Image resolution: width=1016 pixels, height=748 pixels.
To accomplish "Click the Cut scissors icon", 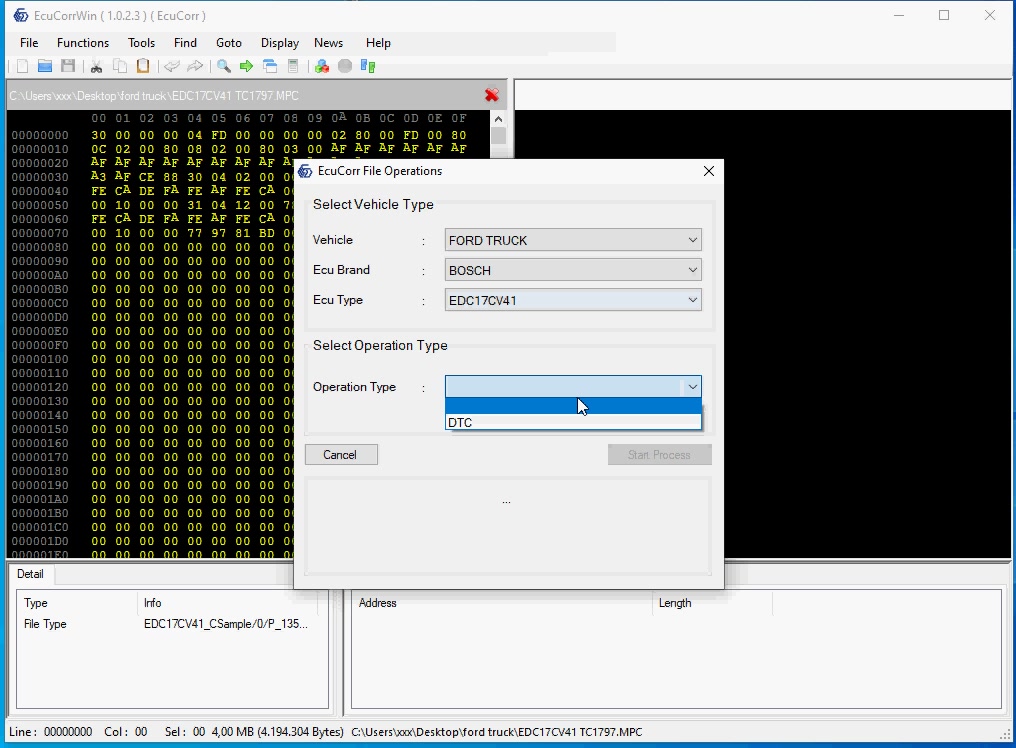I will tap(97, 66).
